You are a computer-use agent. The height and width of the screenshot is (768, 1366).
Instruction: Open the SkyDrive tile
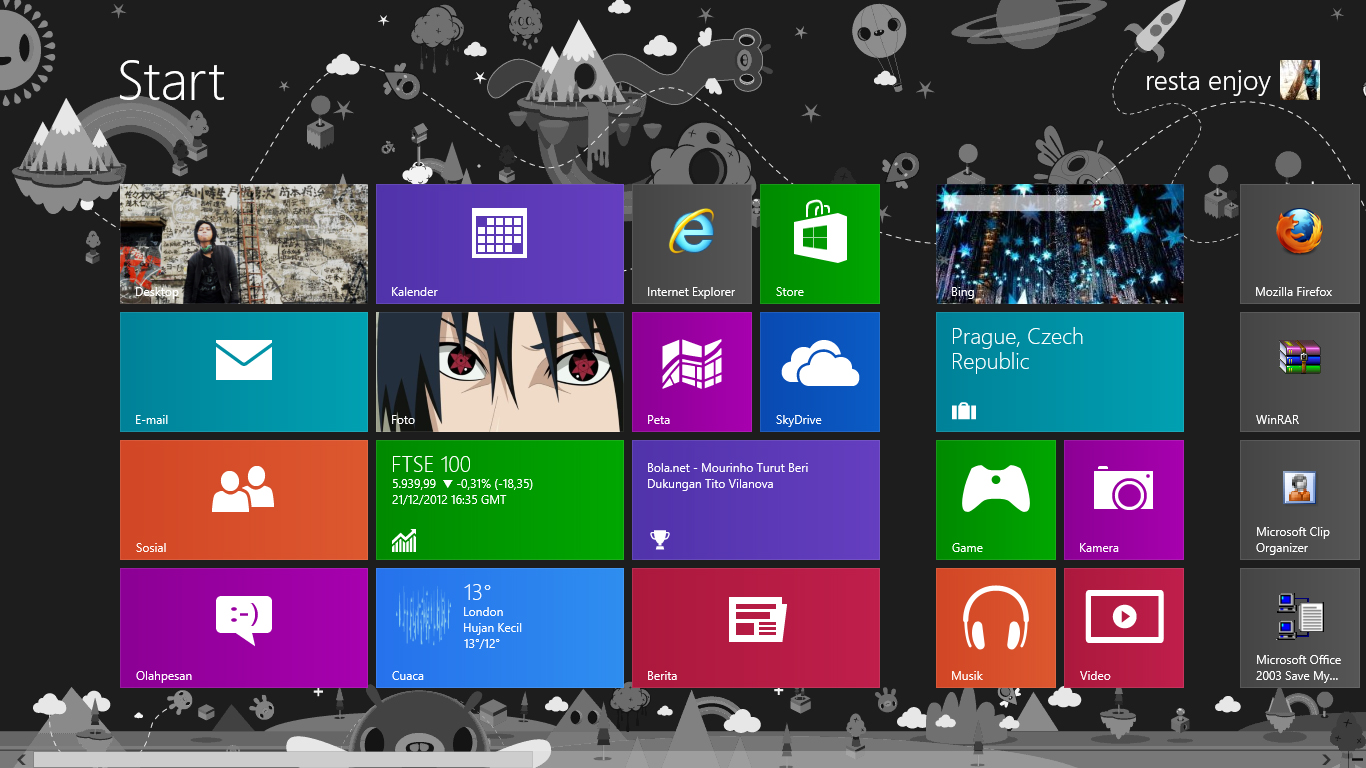tap(820, 372)
